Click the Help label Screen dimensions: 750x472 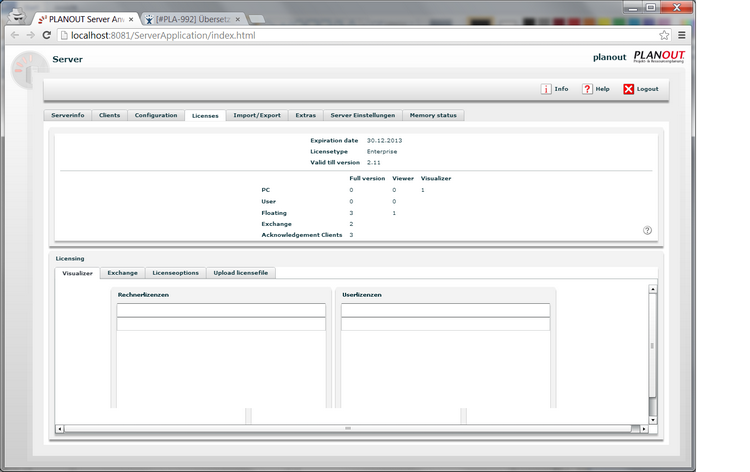coord(603,89)
